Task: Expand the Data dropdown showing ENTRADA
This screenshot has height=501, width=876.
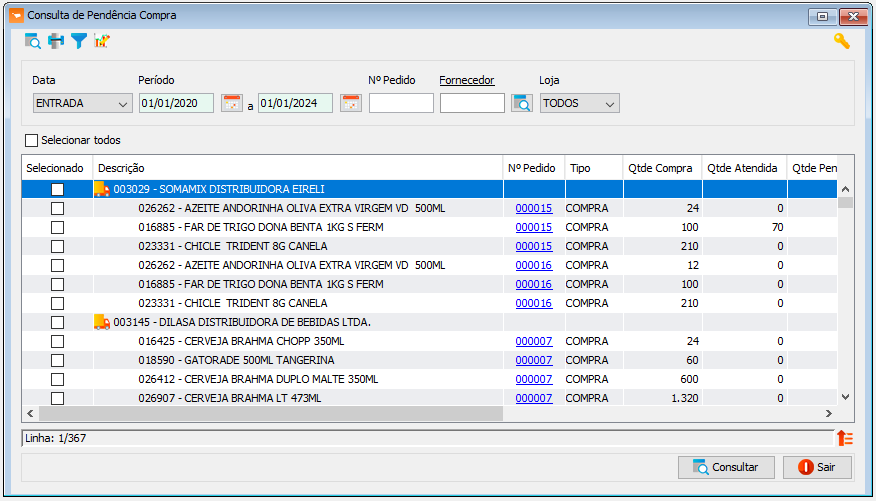Action: point(83,103)
